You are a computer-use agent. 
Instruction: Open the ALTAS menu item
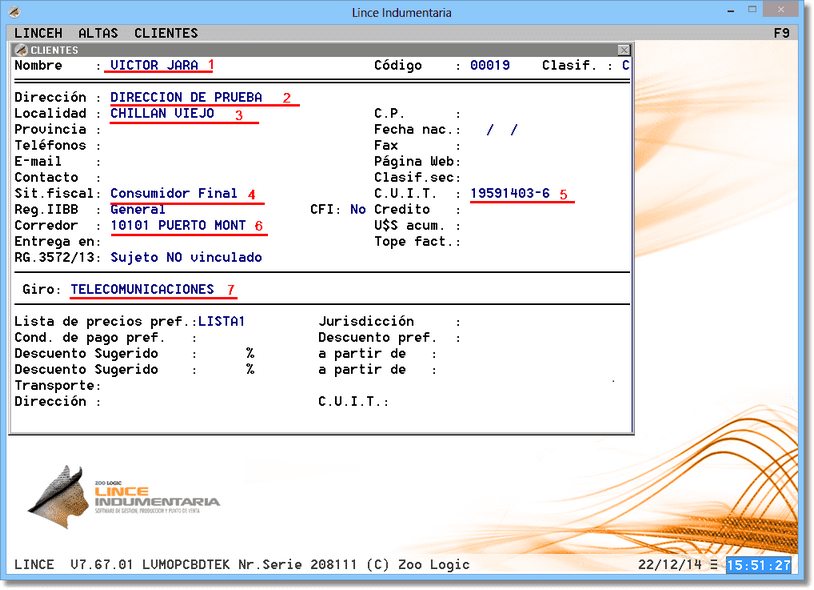pos(98,33)
